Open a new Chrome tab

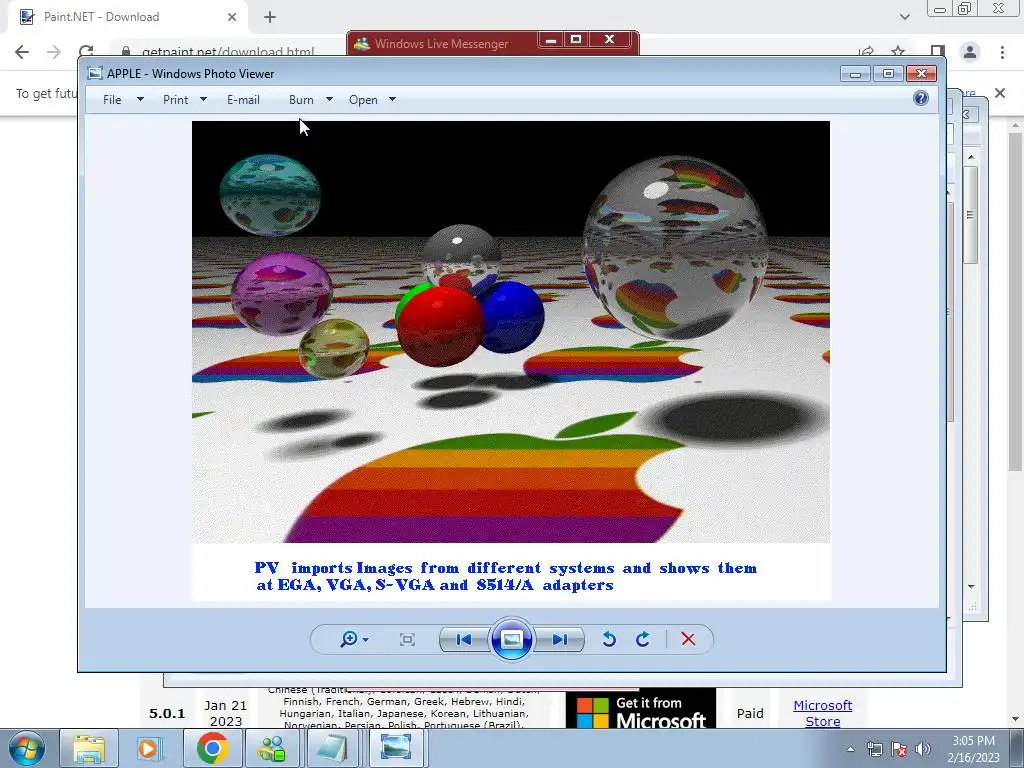click(270, 17)
